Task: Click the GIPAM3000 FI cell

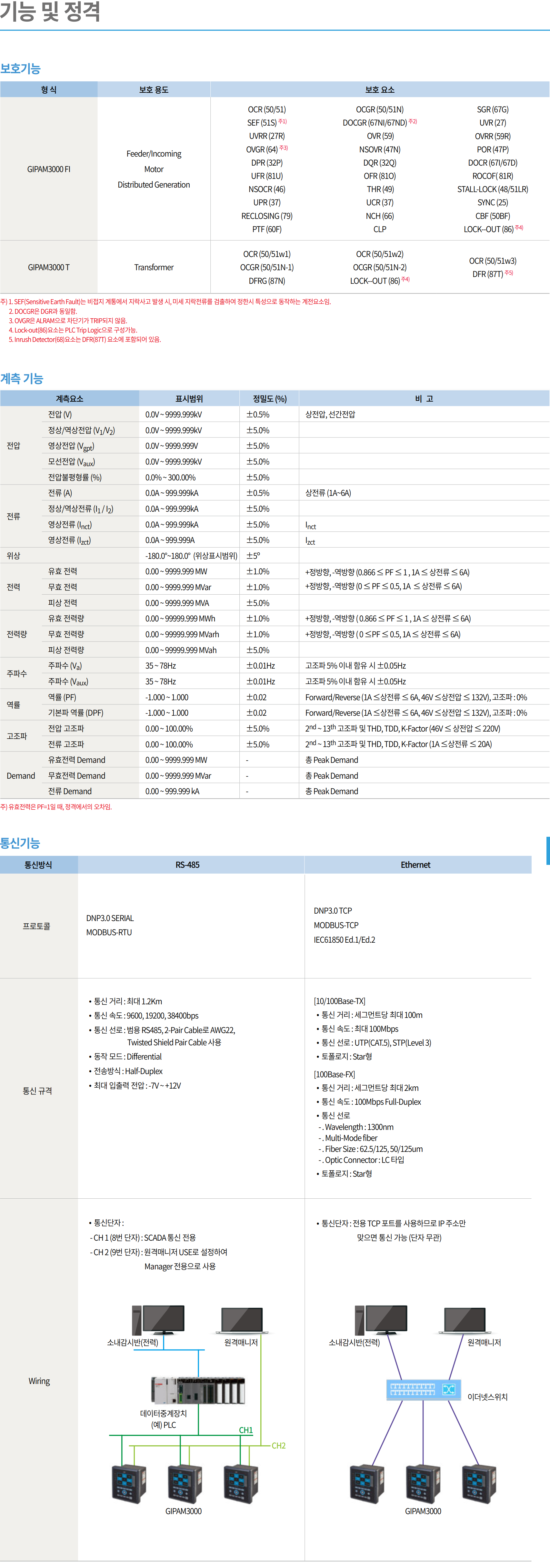Action: click(49, 169)
